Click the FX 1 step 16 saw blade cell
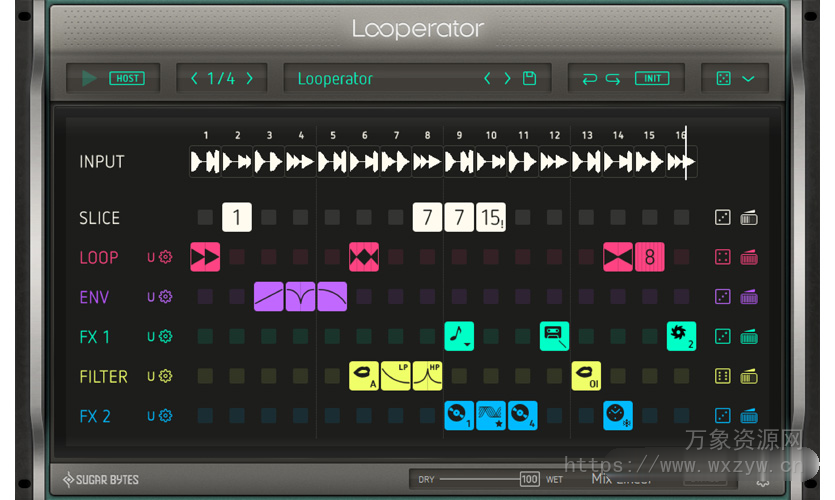Viewport: 835px width, 500px height. point(682,336)
